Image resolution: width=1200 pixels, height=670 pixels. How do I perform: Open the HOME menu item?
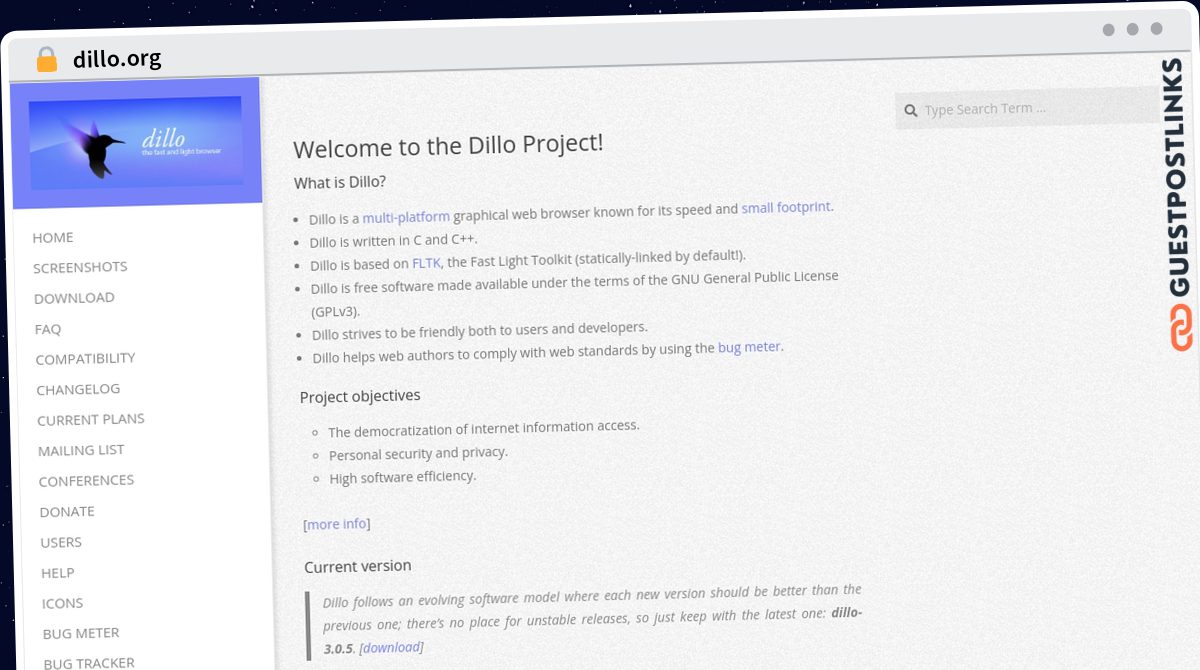(x=53, y=237)
